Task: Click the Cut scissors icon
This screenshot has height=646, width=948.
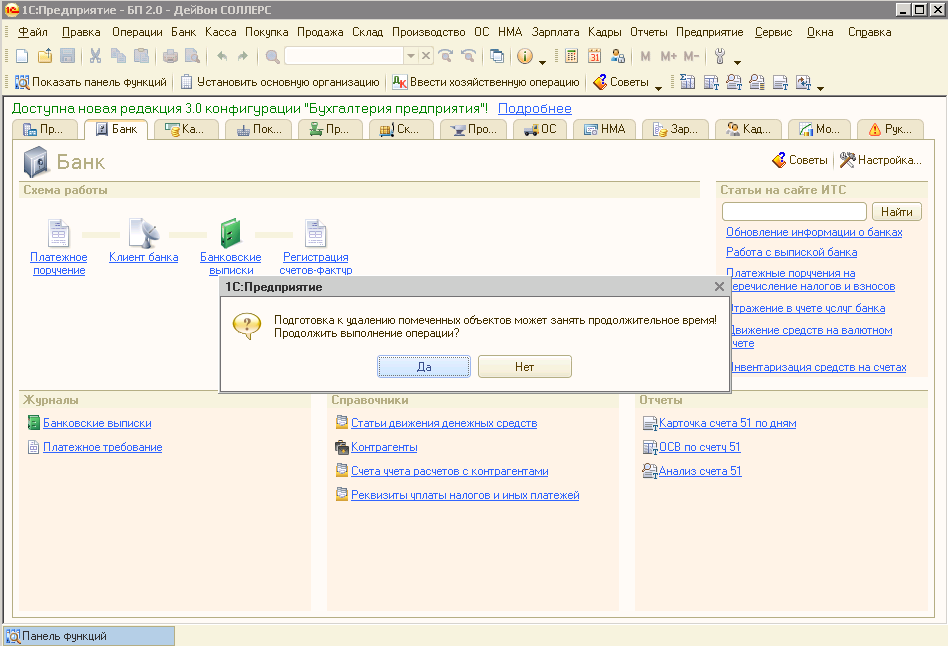Action: (95, 56)
